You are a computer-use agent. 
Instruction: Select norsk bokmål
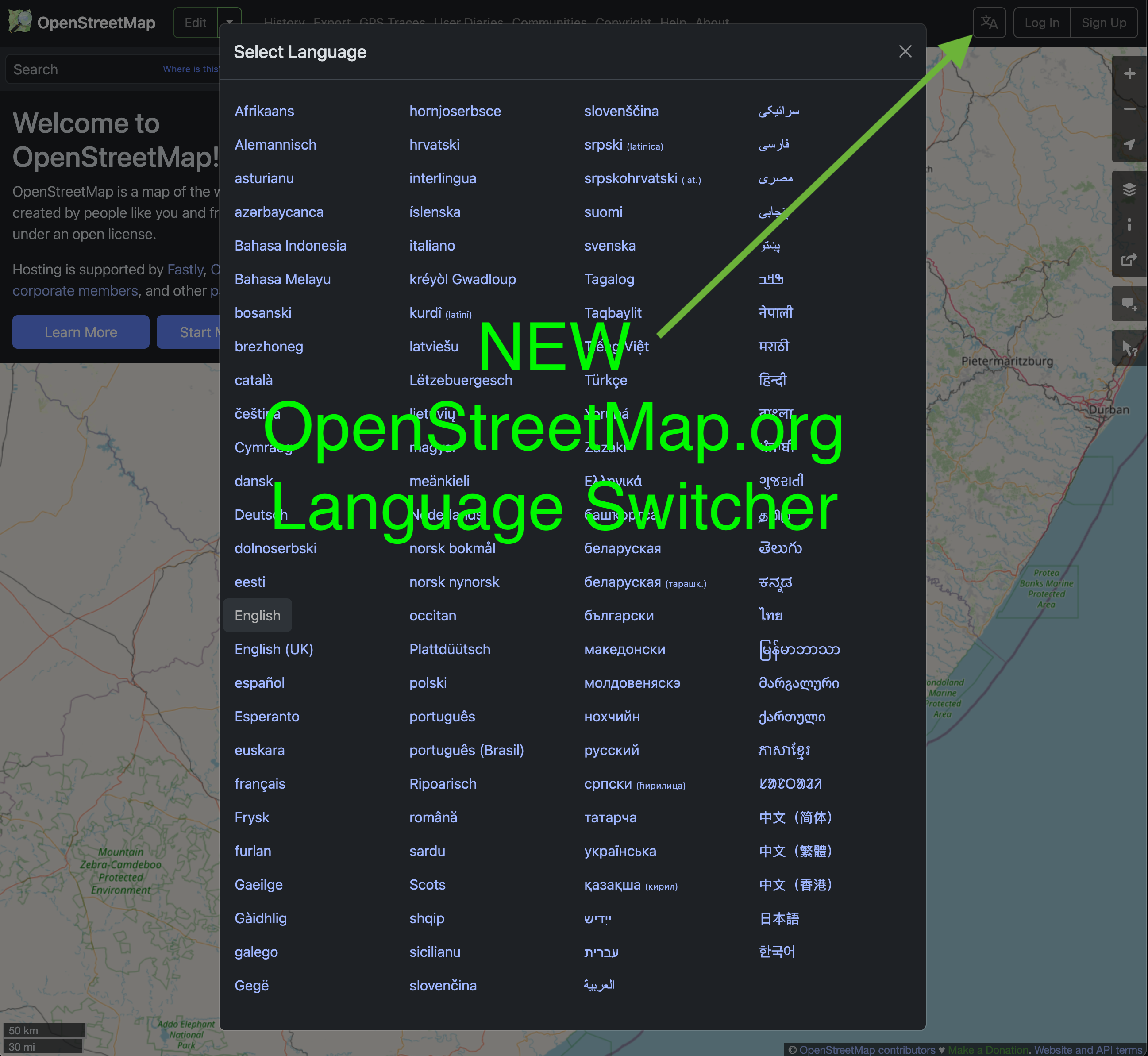[452, 548]
